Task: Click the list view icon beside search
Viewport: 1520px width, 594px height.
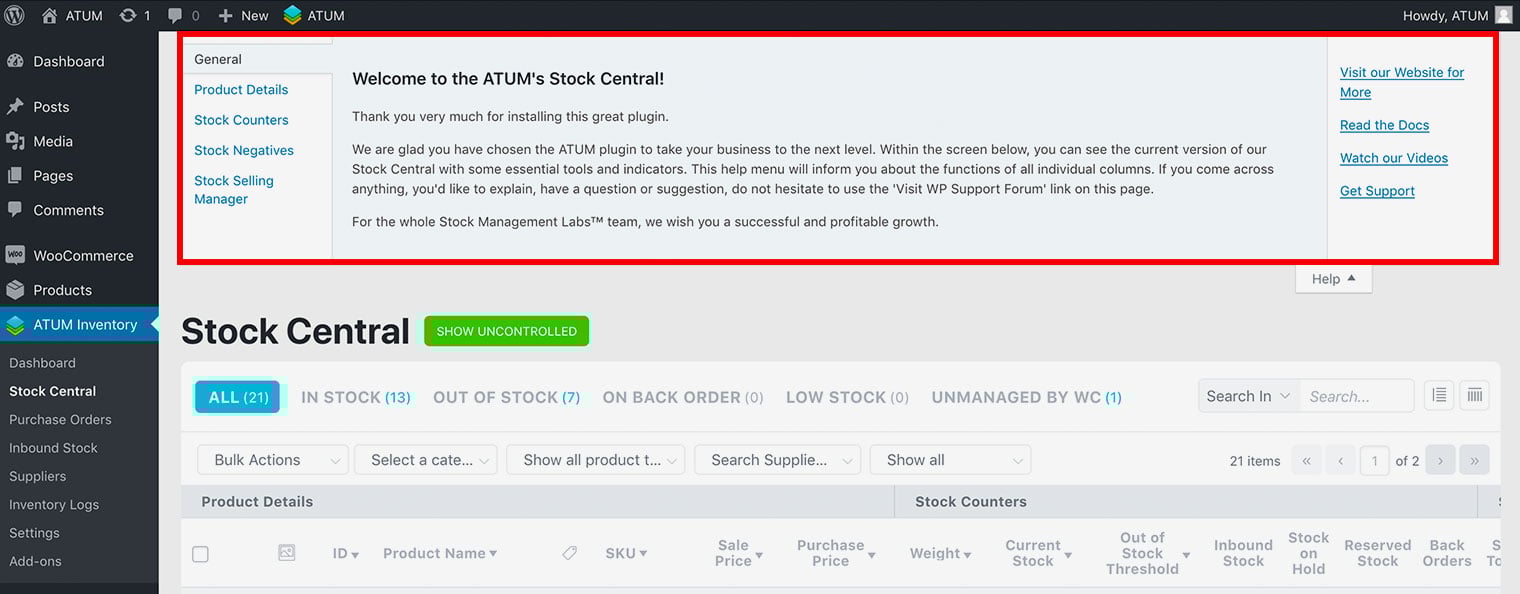Action: point(1439,396)
